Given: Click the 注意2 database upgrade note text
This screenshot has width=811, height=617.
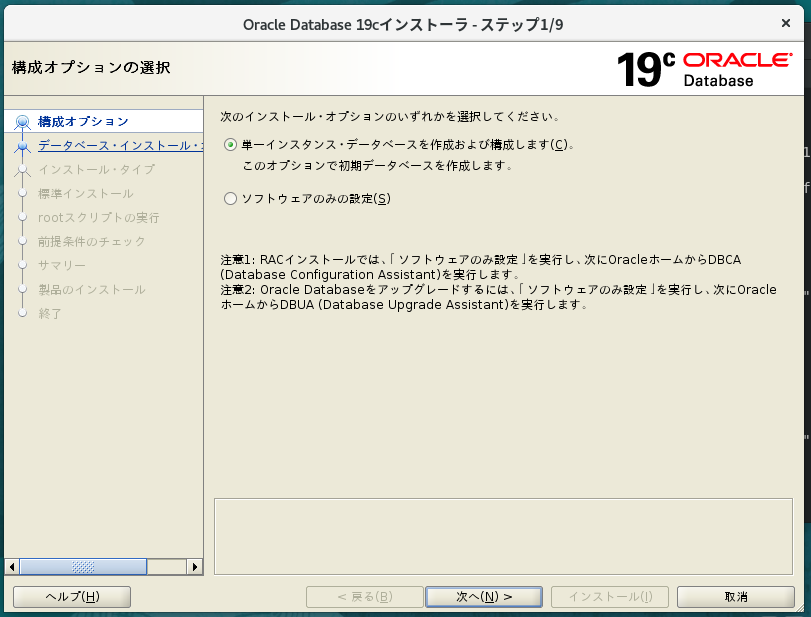Looking at the screenshot, I should click(499, 297).
